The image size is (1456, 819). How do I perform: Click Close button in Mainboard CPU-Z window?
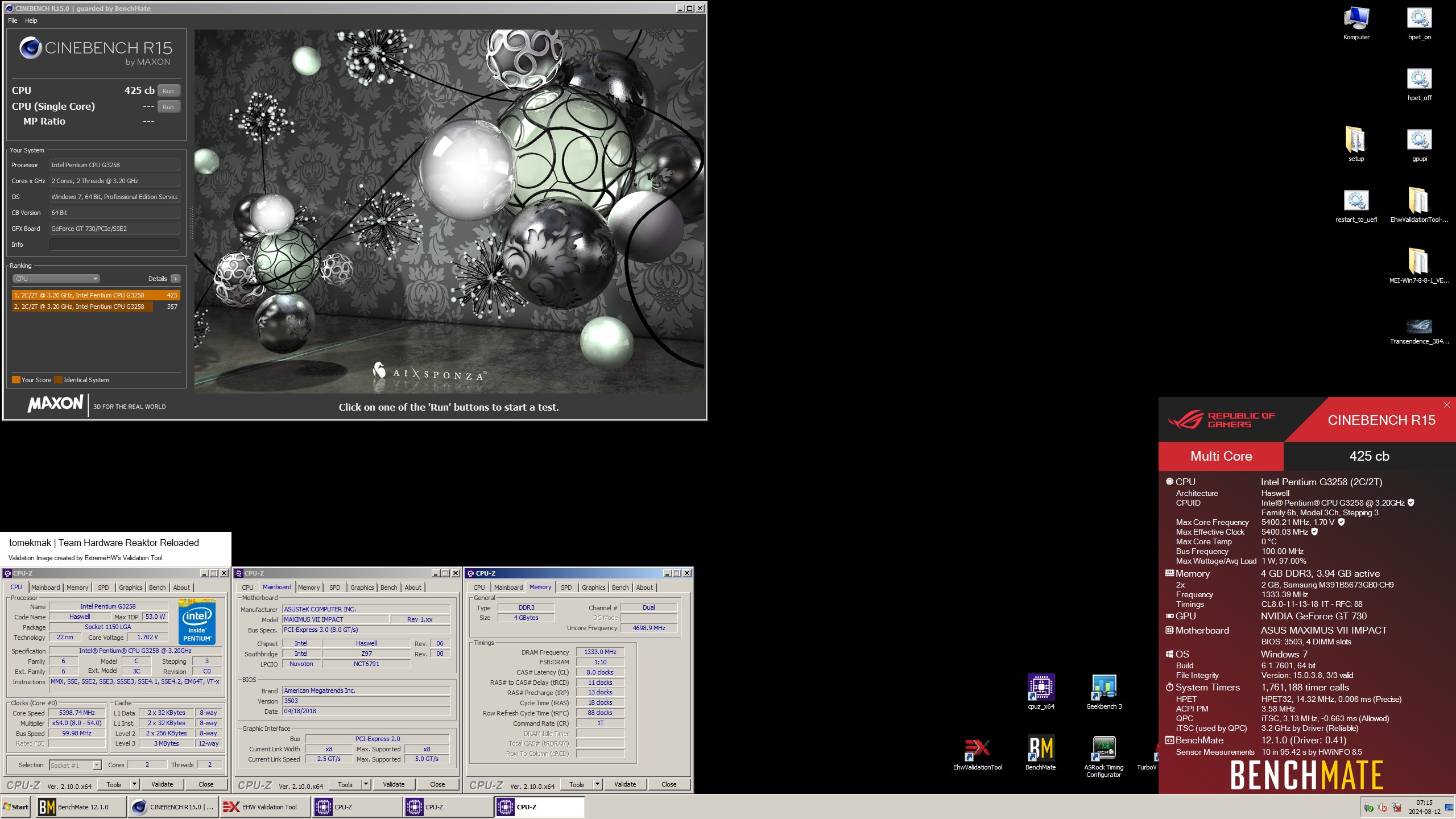pos(437,784)
